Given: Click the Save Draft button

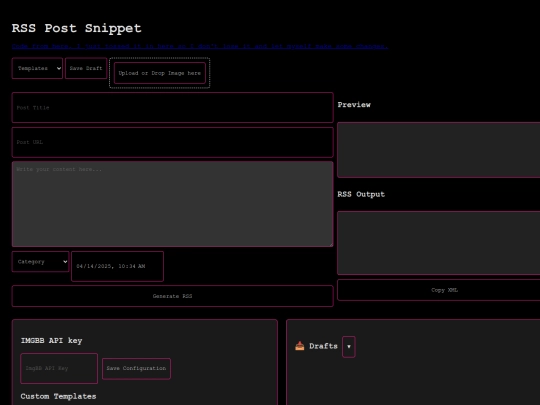Looking at the screenshot, I should point(86,69).
